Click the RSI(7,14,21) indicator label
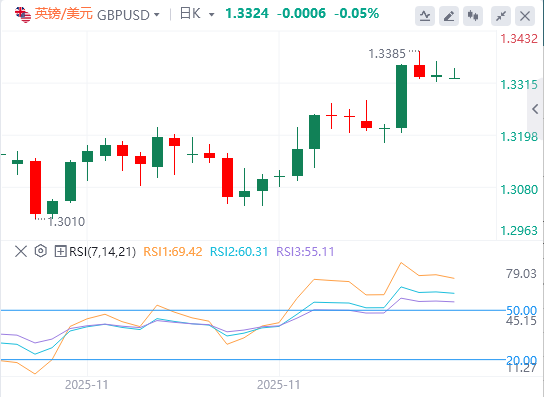The width and height of the screenshot is (544, 397). (x=102, y=252)
